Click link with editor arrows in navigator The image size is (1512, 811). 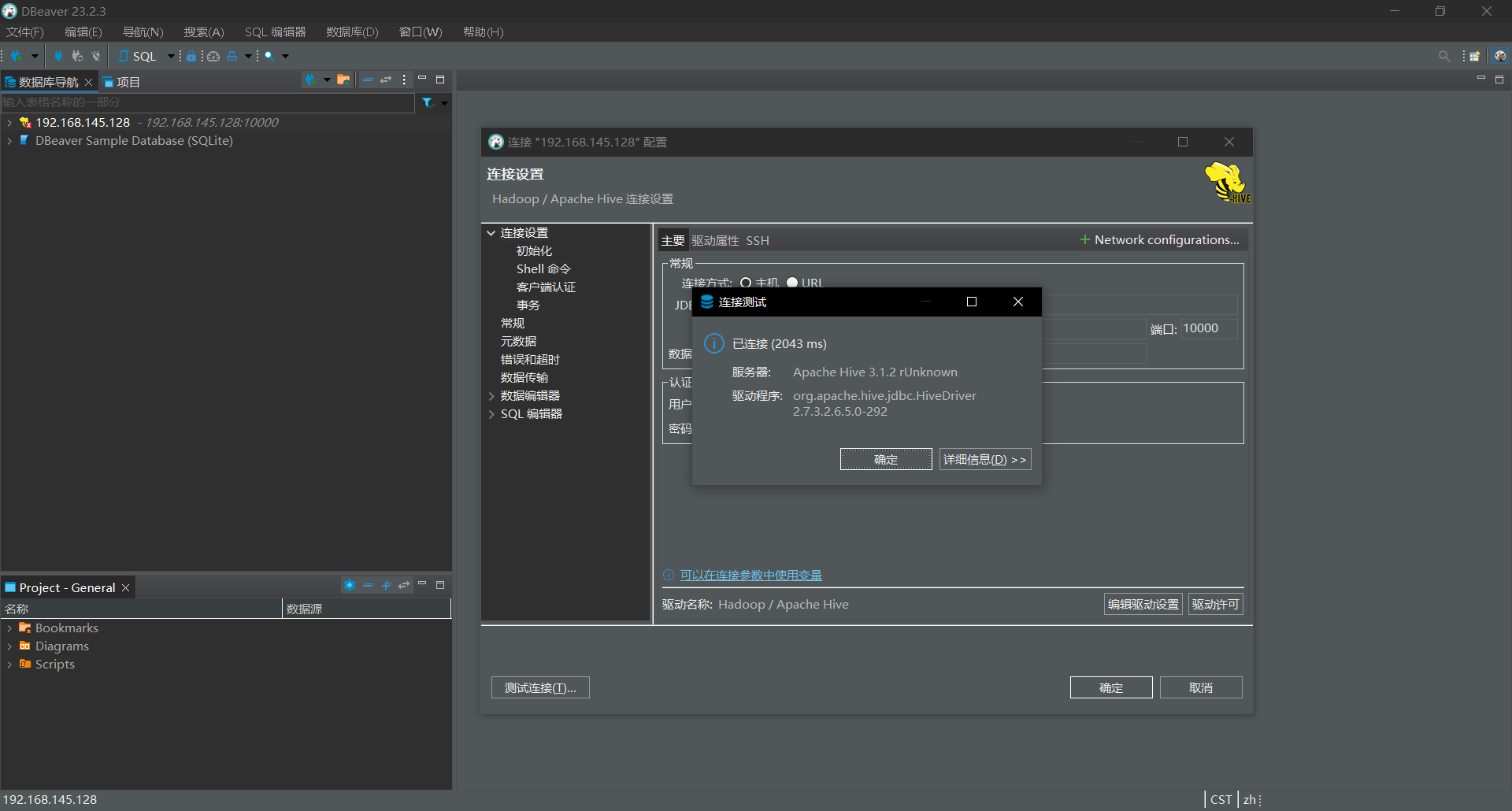386,80
